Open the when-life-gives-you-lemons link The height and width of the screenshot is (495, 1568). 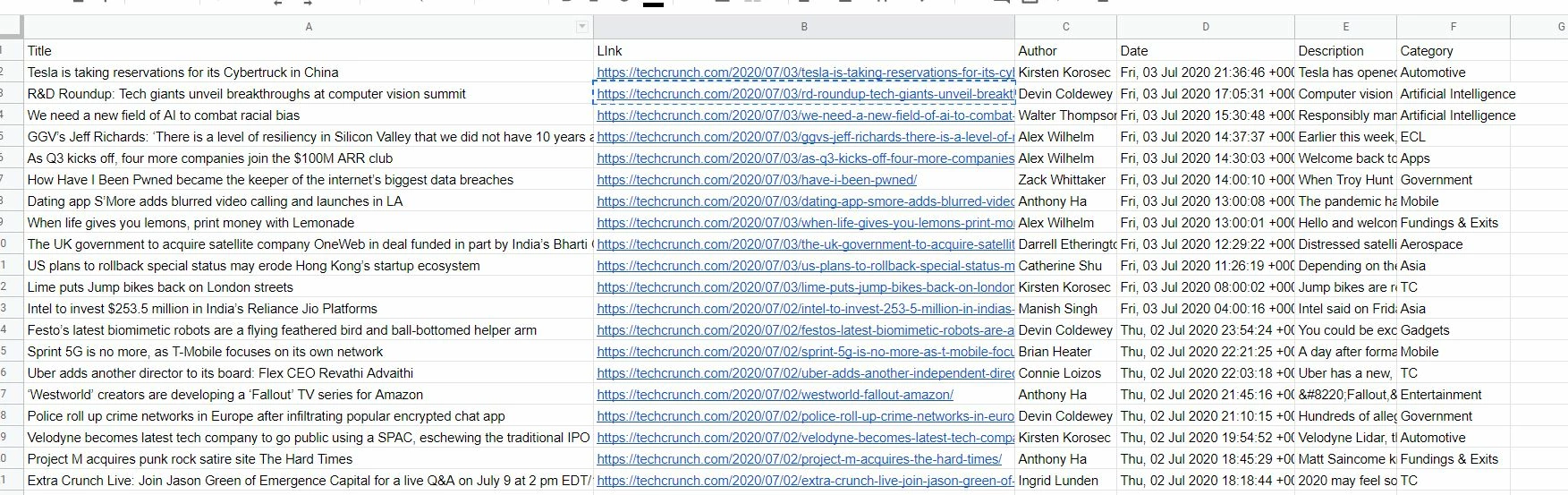(805, 223)
